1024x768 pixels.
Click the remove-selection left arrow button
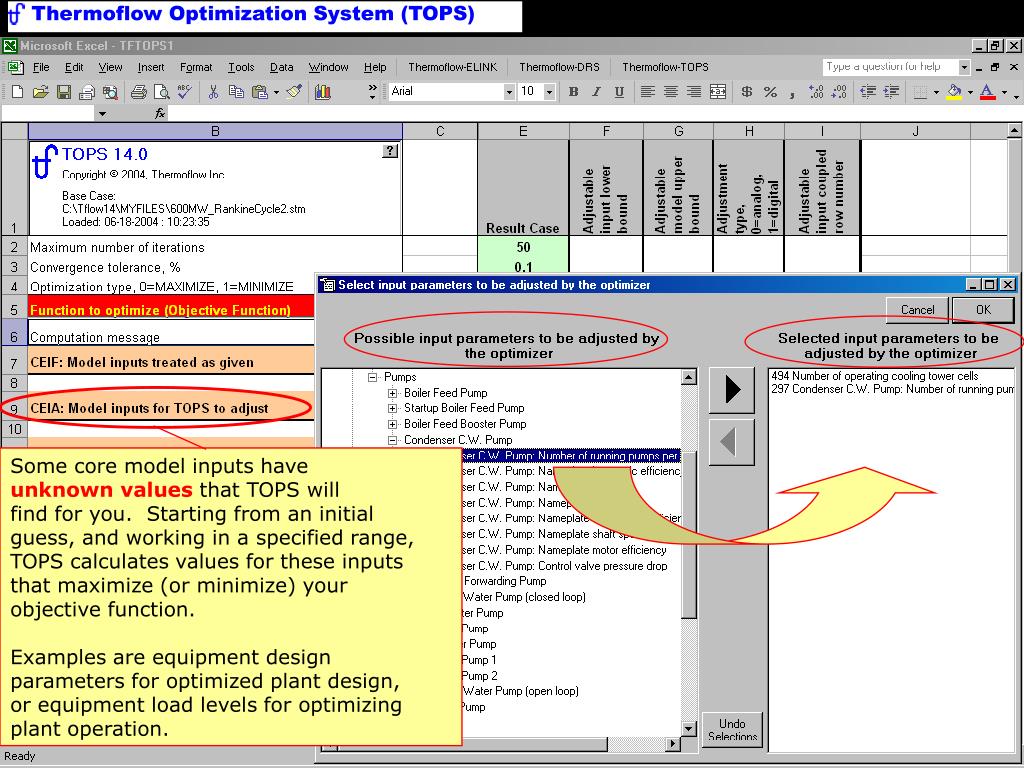tap(731, 441)
